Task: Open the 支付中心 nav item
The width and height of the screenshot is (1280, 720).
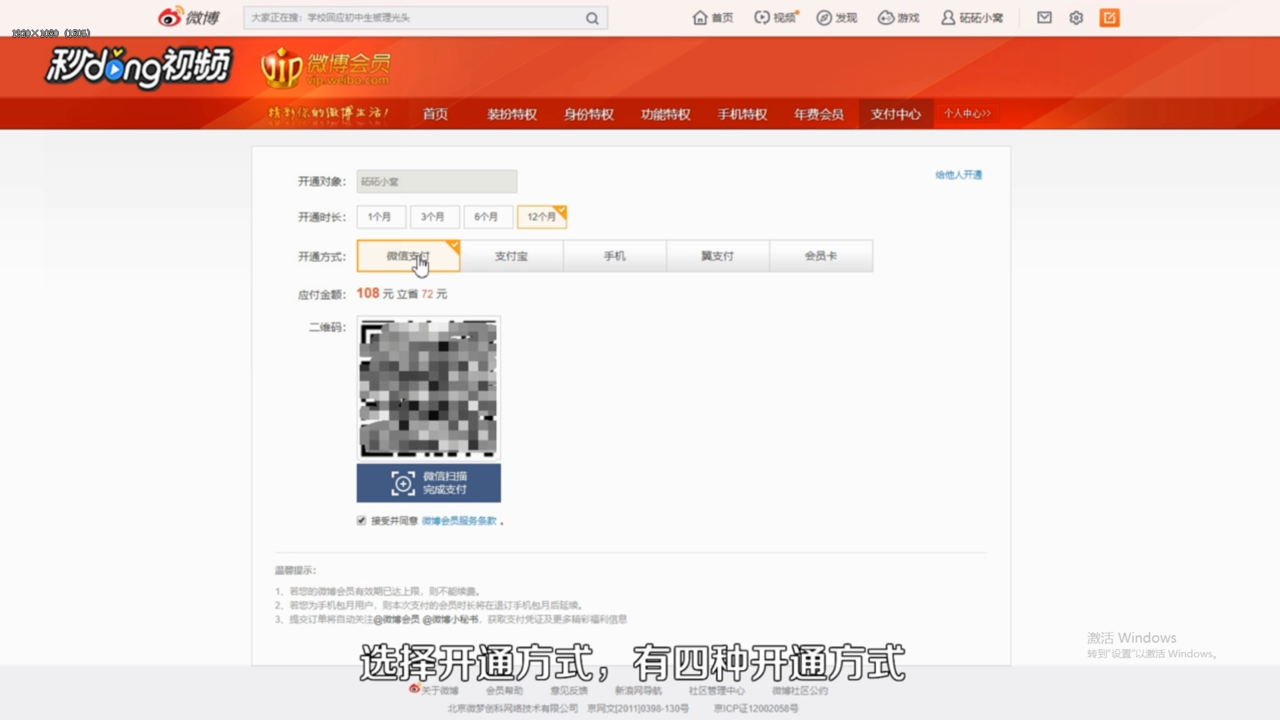Action: 896,114
